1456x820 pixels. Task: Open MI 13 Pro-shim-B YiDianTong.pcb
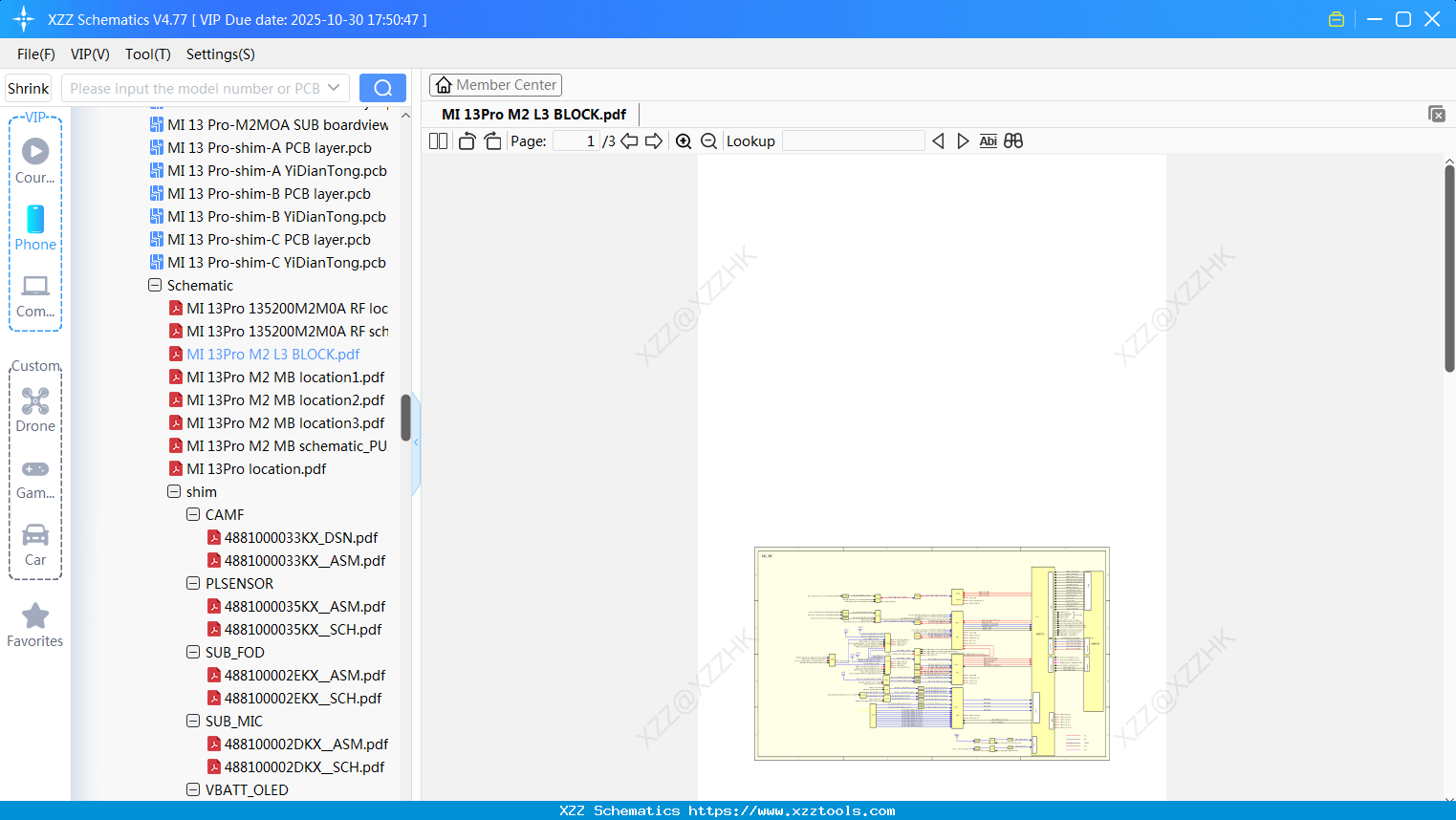click(x=268, y=216)
